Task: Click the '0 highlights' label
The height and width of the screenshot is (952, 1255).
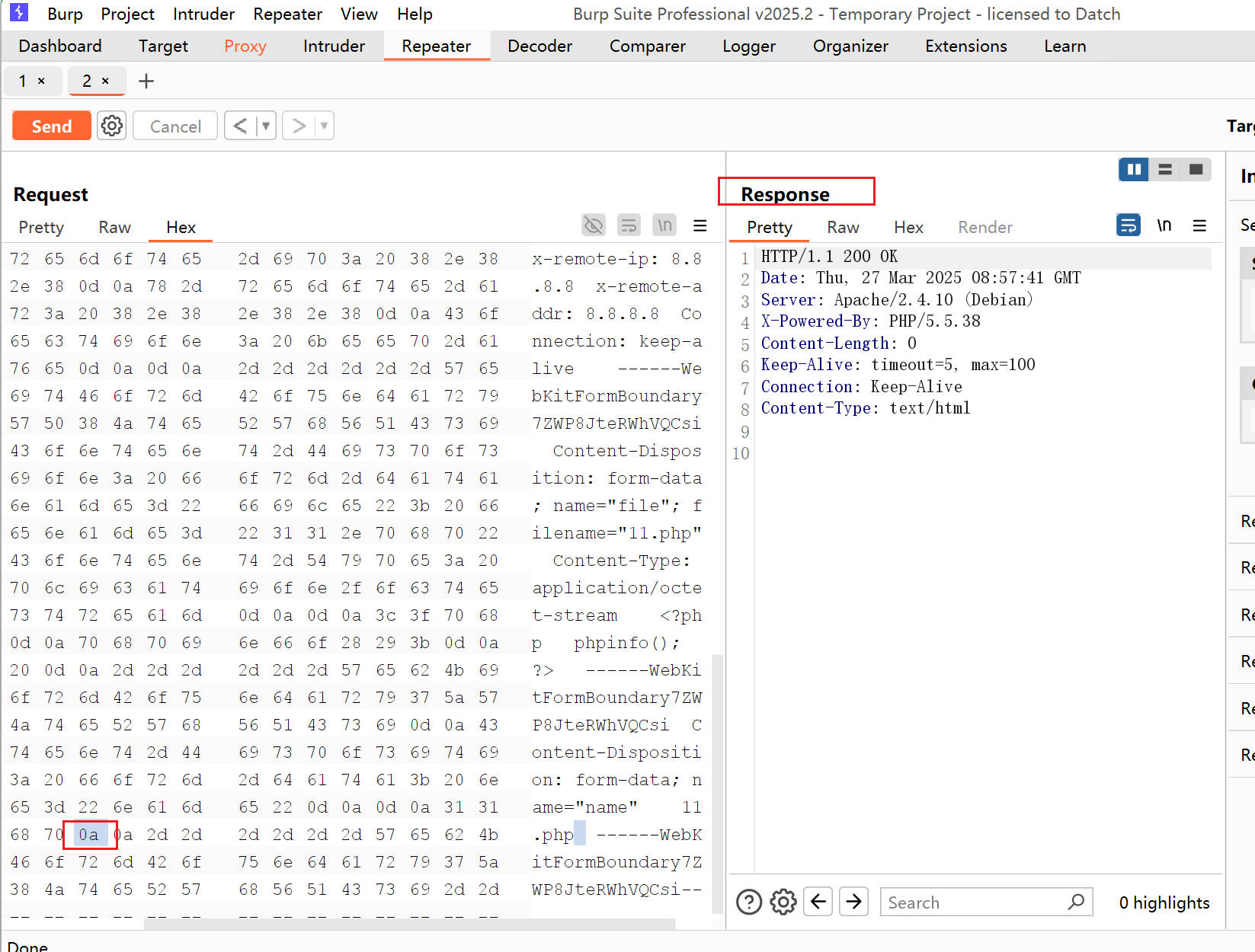Action: [x=1164, y=902]
